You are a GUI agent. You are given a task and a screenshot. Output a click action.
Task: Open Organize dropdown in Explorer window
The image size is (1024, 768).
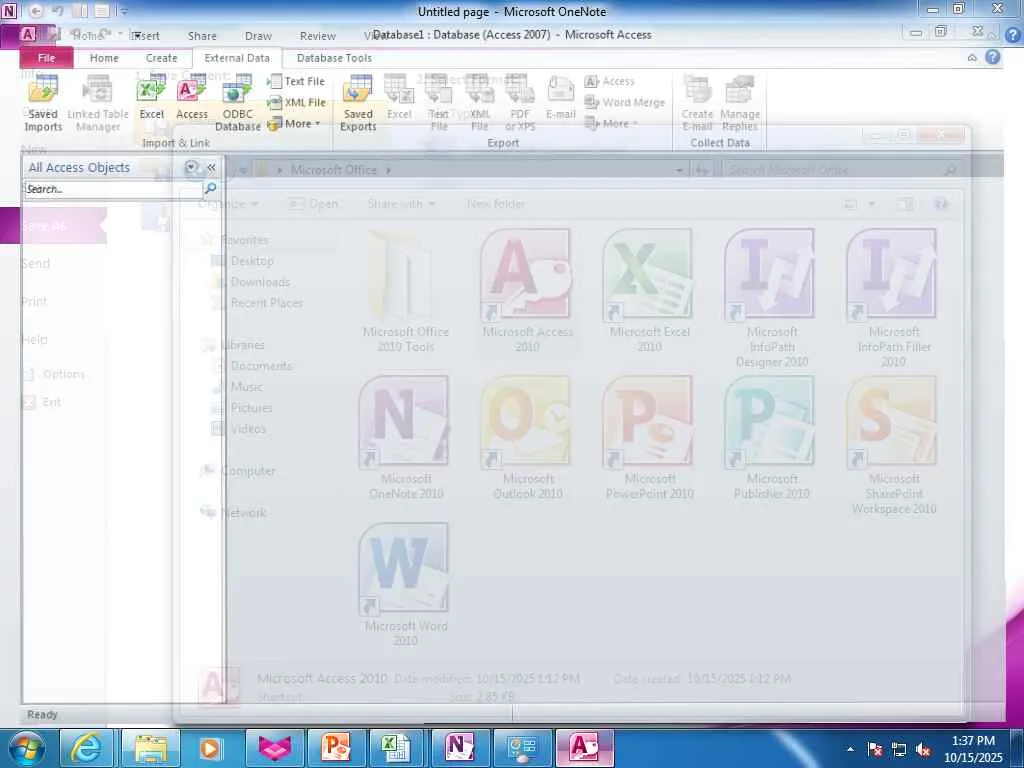click(x=228, y=204)
